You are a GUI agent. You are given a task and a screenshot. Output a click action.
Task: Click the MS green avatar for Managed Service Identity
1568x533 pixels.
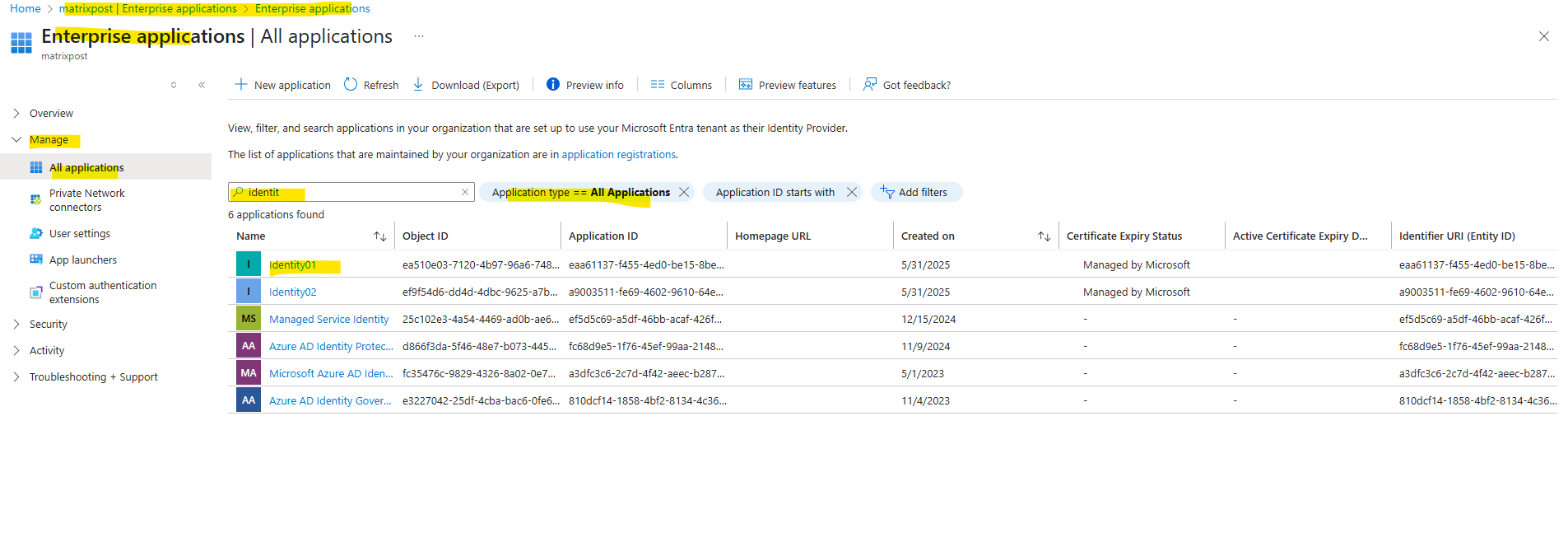tap(249, 319)
